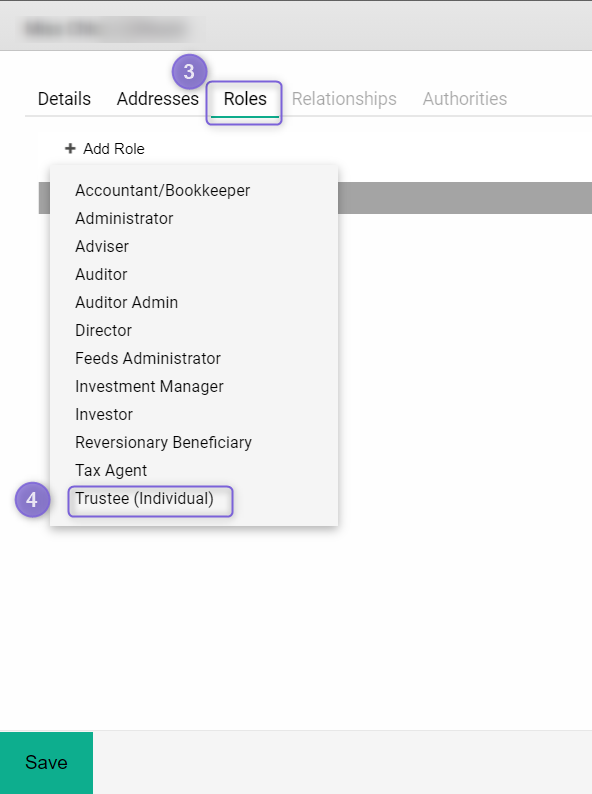Go to the Authorities tab
592x794 pixels.
point(465,99)
